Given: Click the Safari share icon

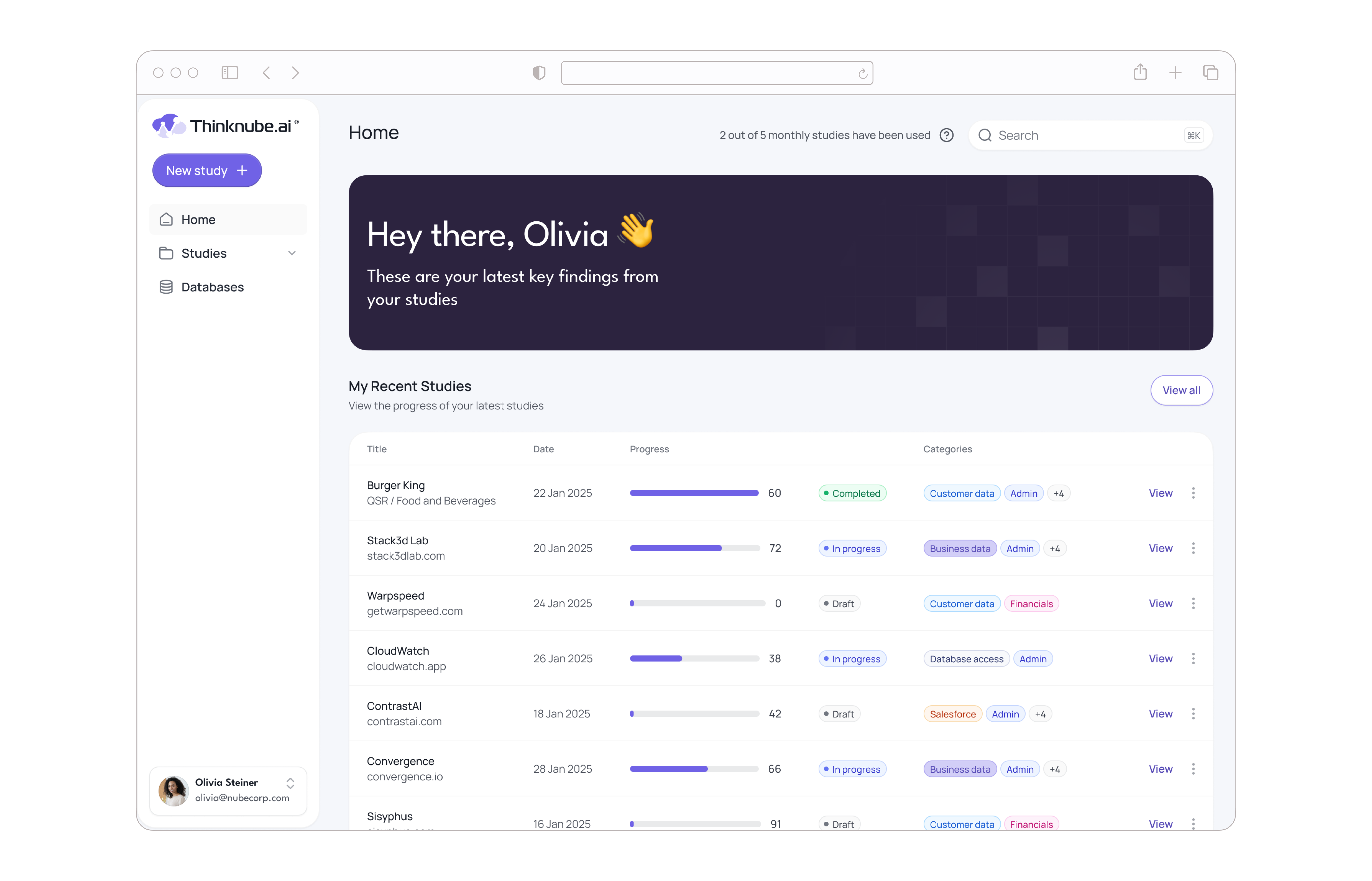Looking at the screenshot, I should click(x=1140, y=72).
